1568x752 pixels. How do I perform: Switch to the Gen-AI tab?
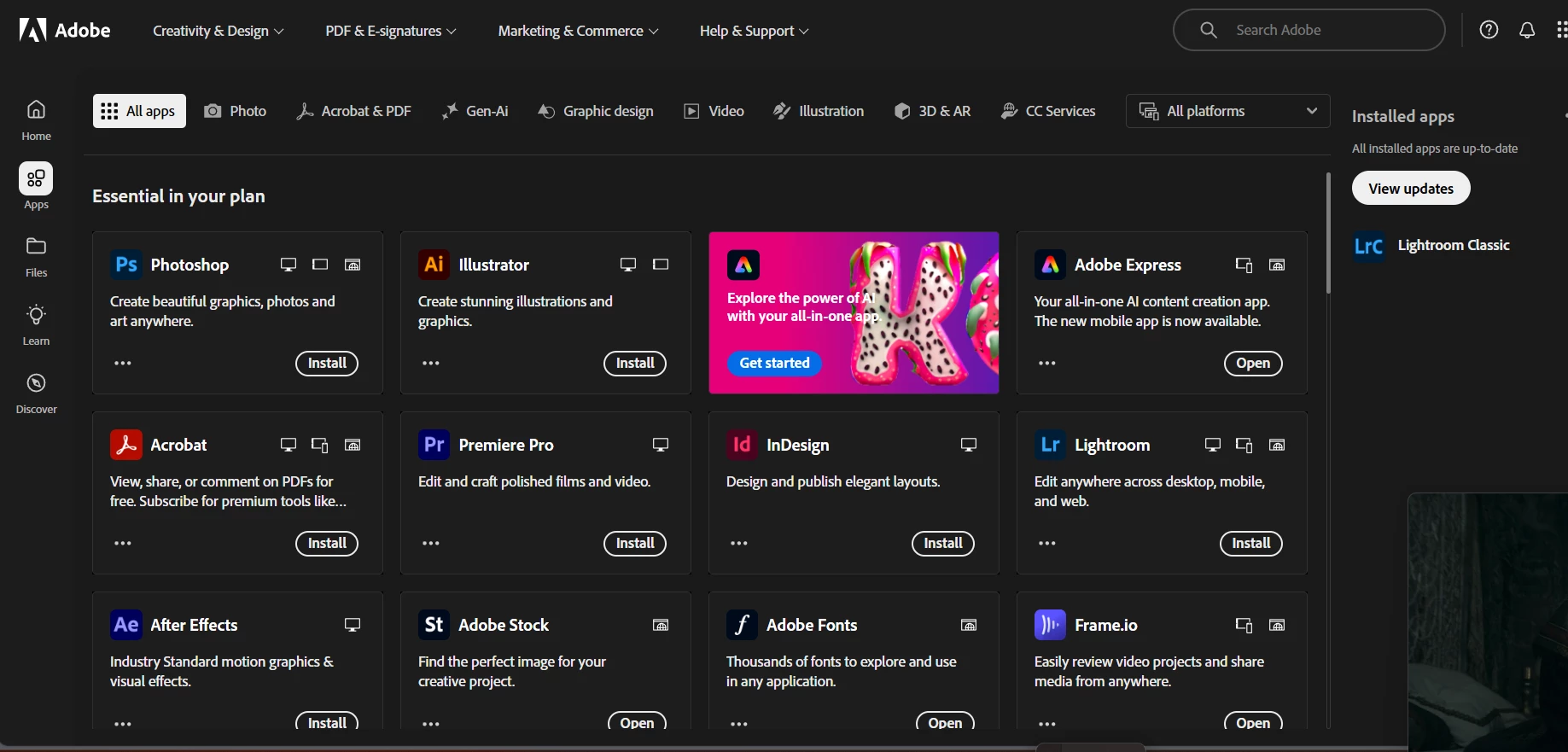point(475,111)
